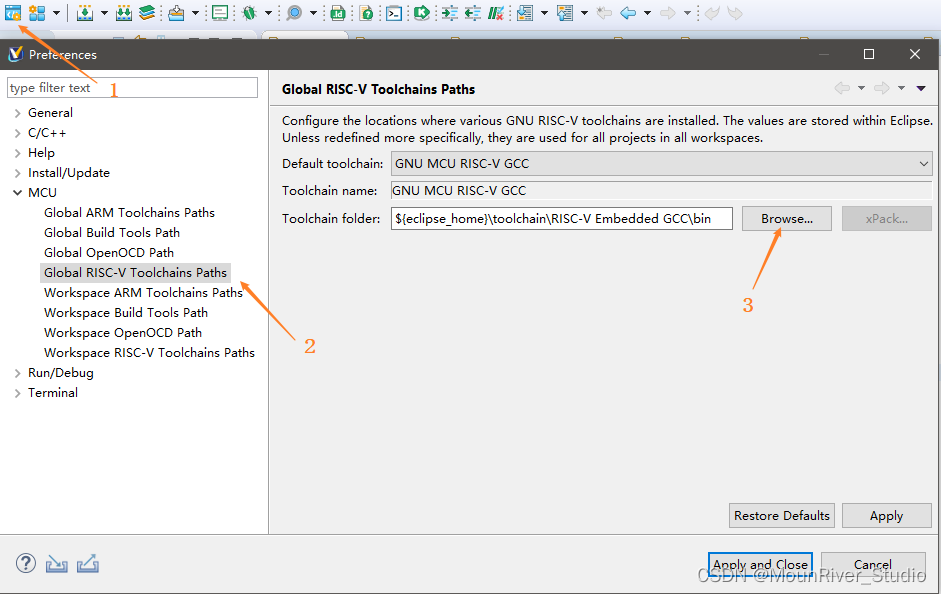941x594 pixels.
Task: Open the .ld linker file icon
Action: click(x=337, y=13)
